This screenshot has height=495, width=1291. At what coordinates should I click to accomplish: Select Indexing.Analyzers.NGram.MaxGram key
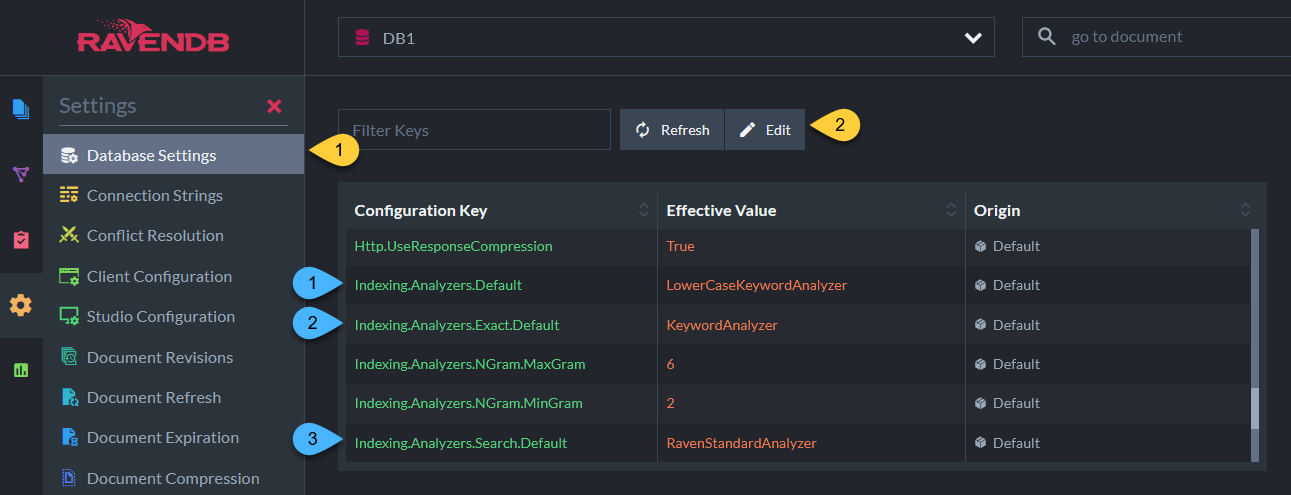point(470,364)
